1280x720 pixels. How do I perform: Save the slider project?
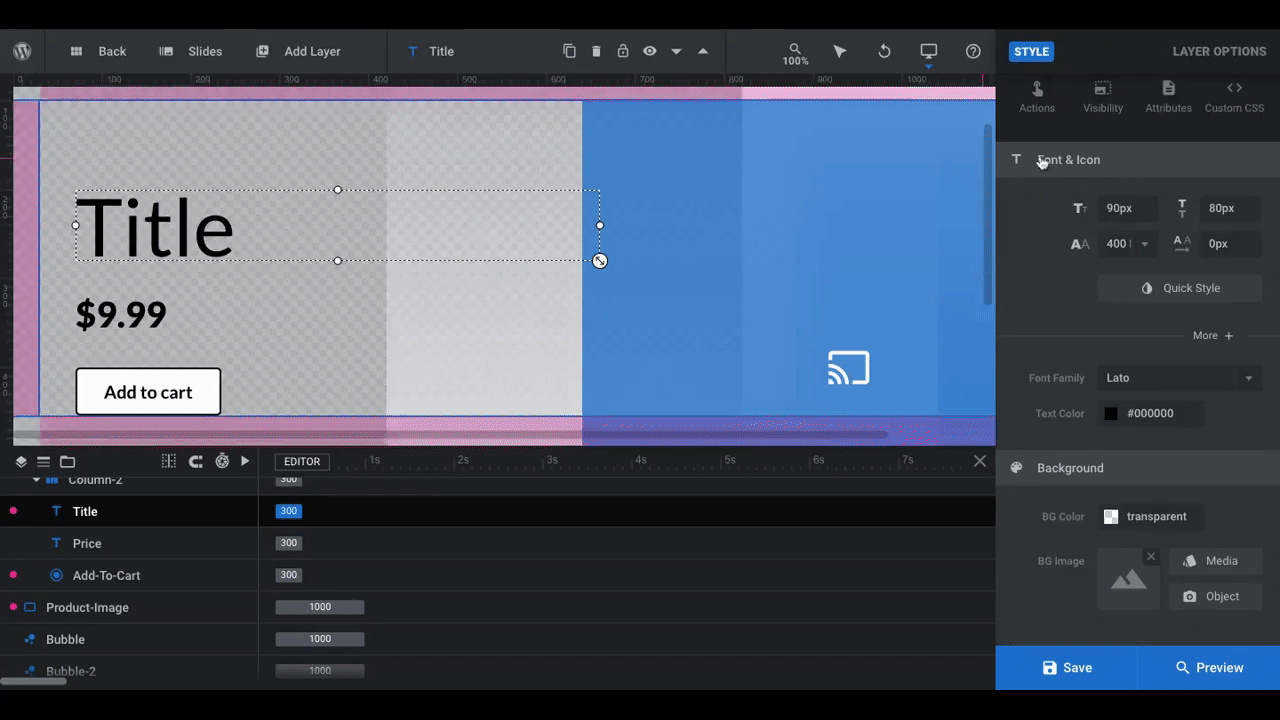[x=1067, y=668]
